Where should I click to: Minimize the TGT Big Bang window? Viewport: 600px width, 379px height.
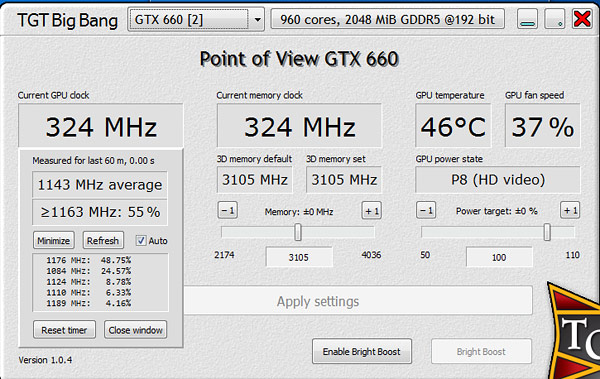point(527,19)
